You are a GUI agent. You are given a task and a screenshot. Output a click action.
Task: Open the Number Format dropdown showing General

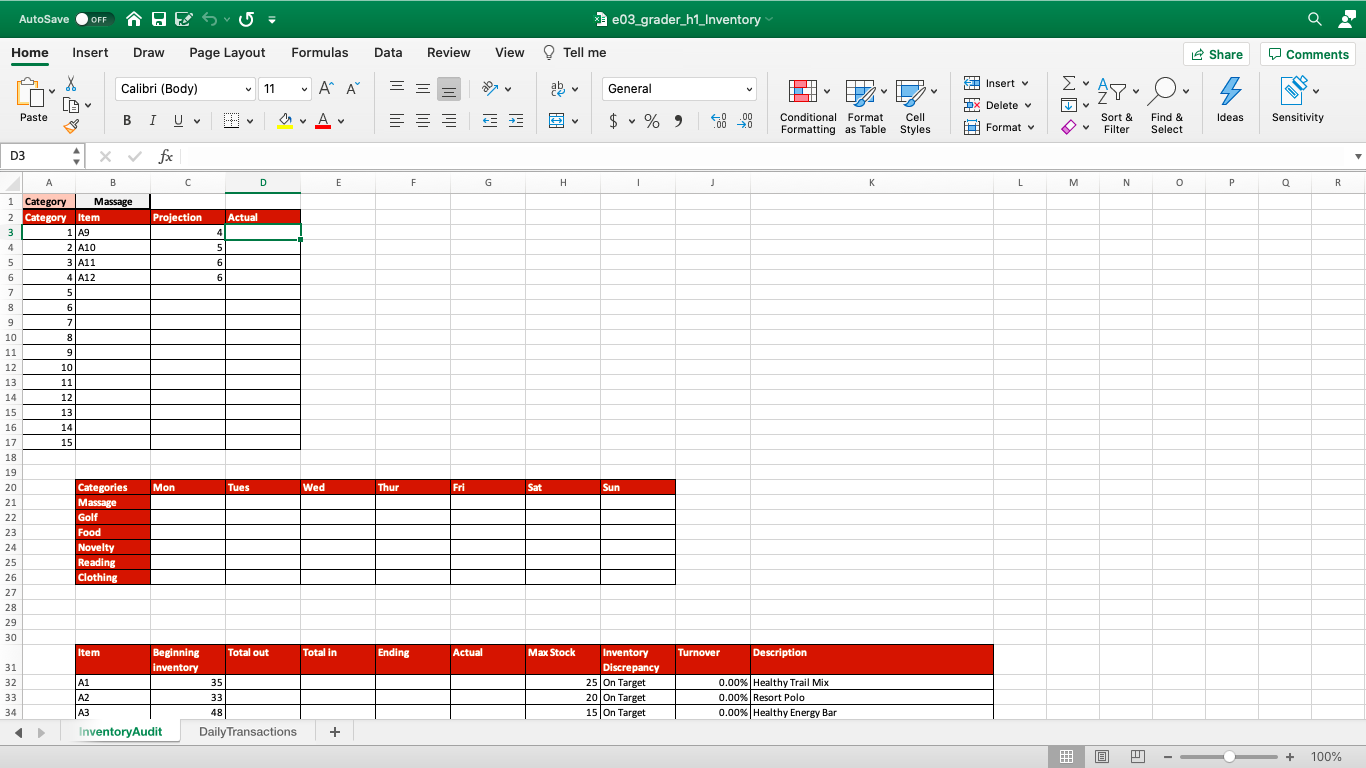click(679, 89)
